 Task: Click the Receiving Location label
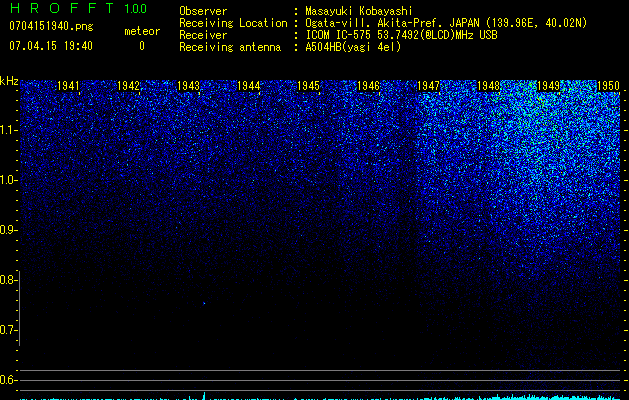[x=233, y=23]
